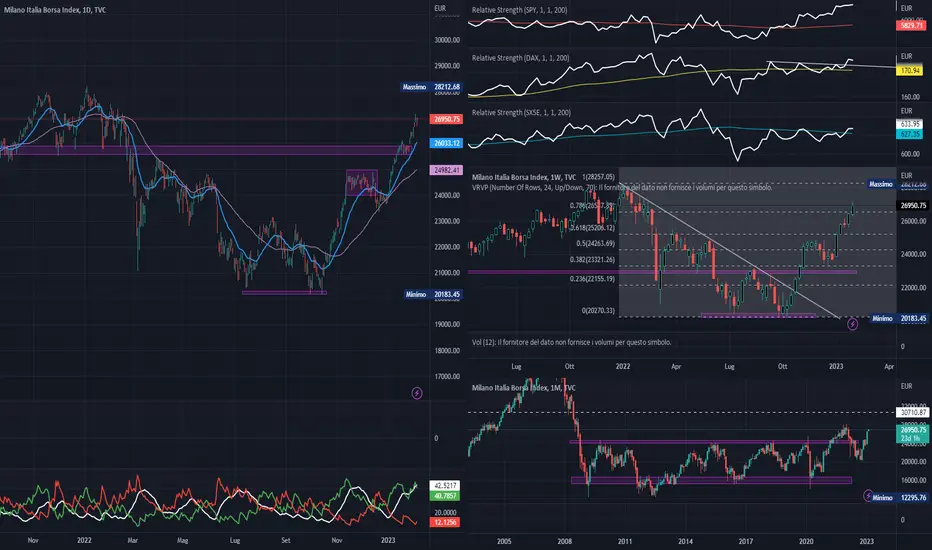Click the purple 24982.41 moving average label

pyautogui.click(x=446, y=170)
